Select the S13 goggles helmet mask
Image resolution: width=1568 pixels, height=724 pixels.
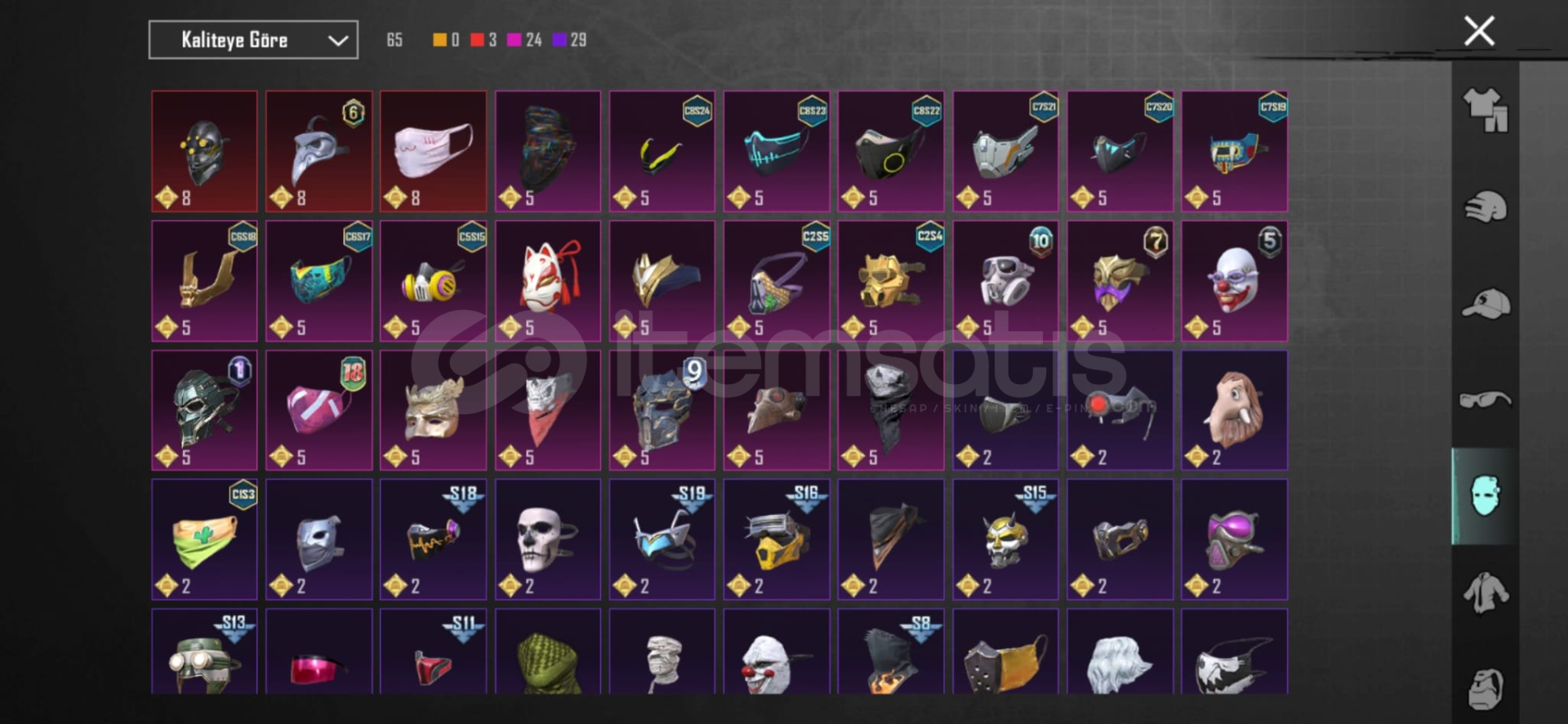pos(204,651)
